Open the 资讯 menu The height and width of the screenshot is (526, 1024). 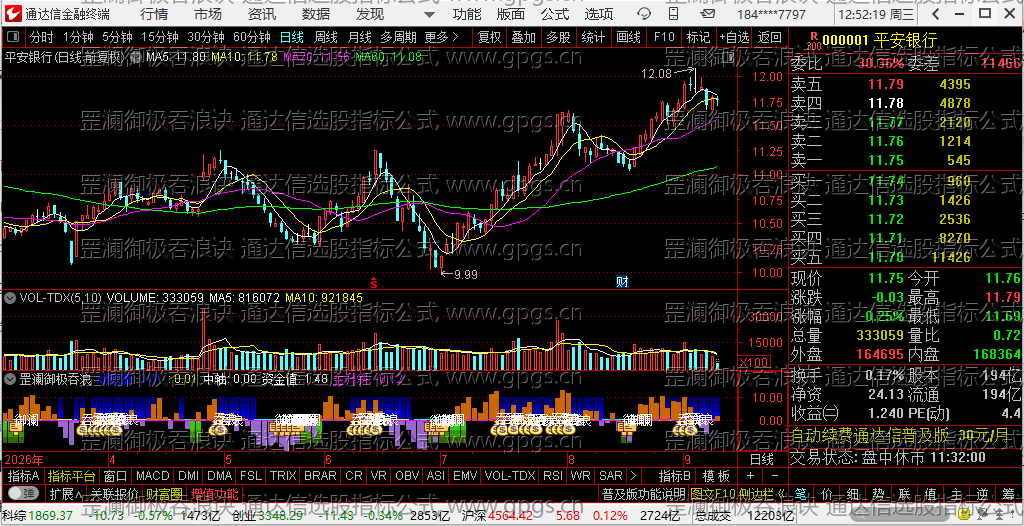tap(262, 14)
